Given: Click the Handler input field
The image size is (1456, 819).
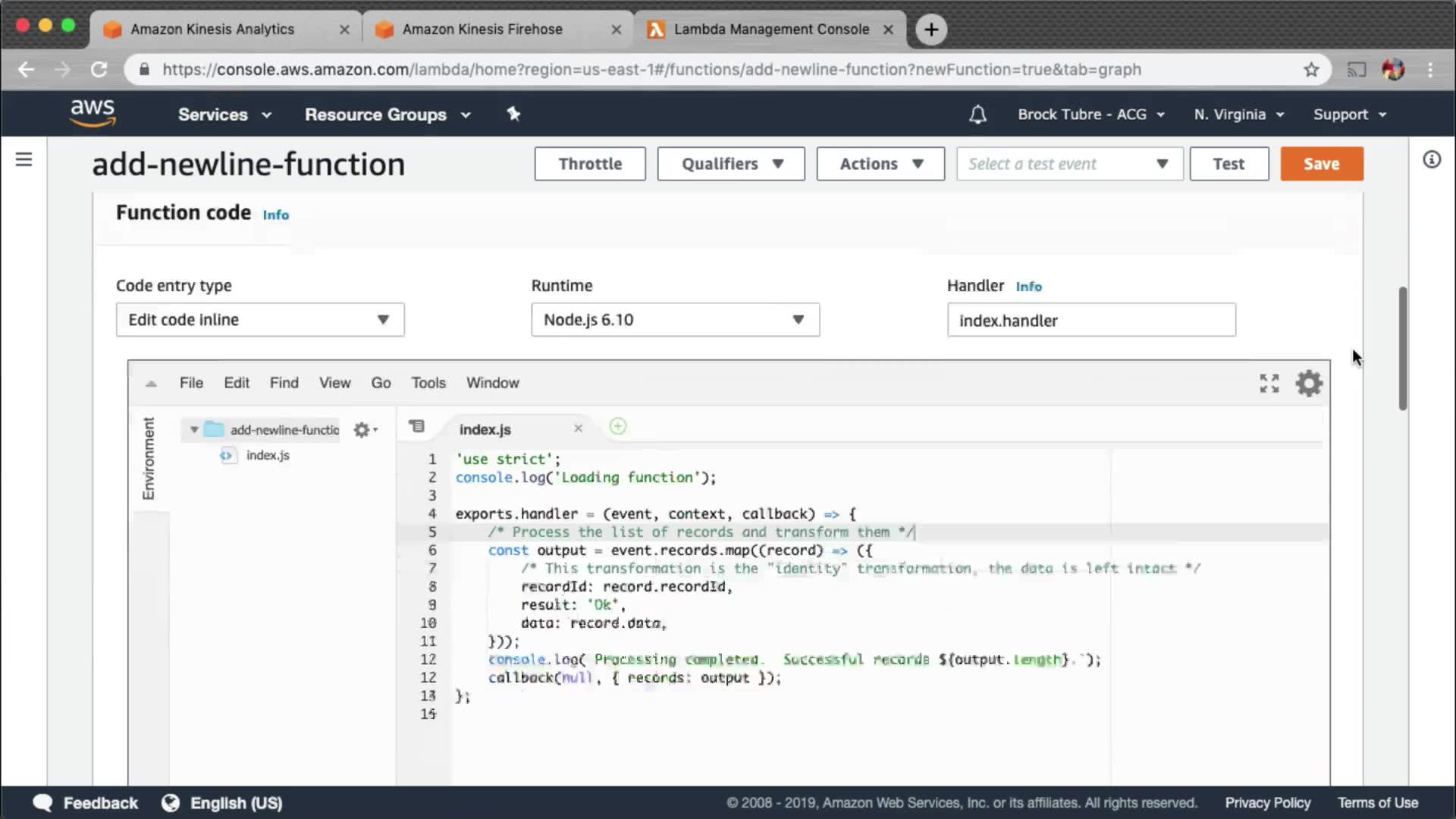Looking at the screenshot, I should [1090, 320].
